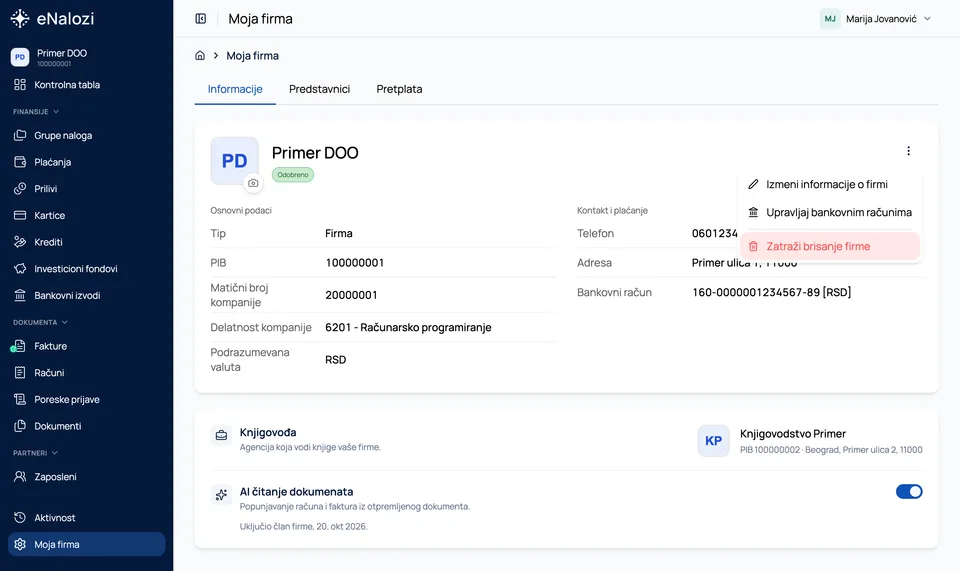Screen dimensions: 960x571
Task: Click the Plaćanja wallet icon
Action: point(20,162)
